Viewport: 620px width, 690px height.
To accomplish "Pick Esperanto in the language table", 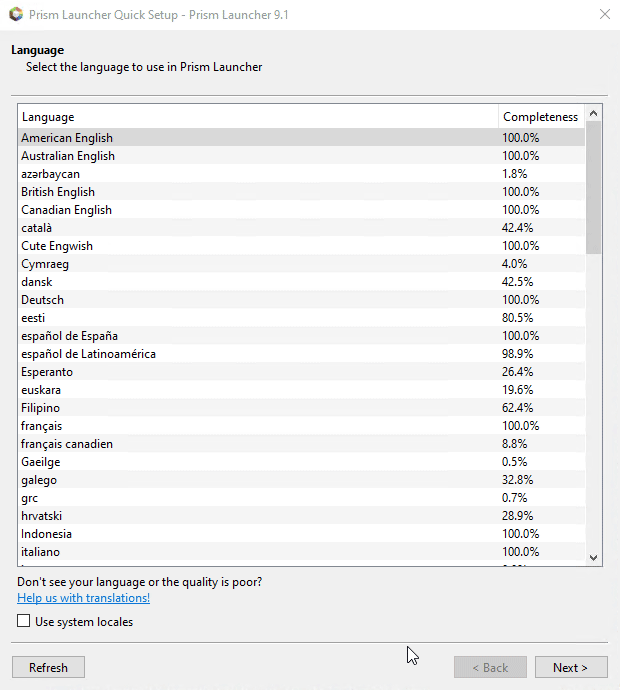I will coord(47,372).
